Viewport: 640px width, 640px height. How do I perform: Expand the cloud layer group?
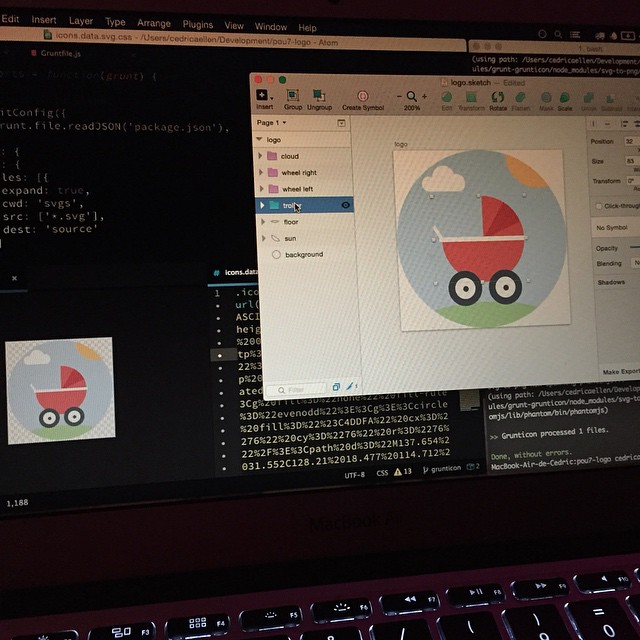(x=261, y=156)
